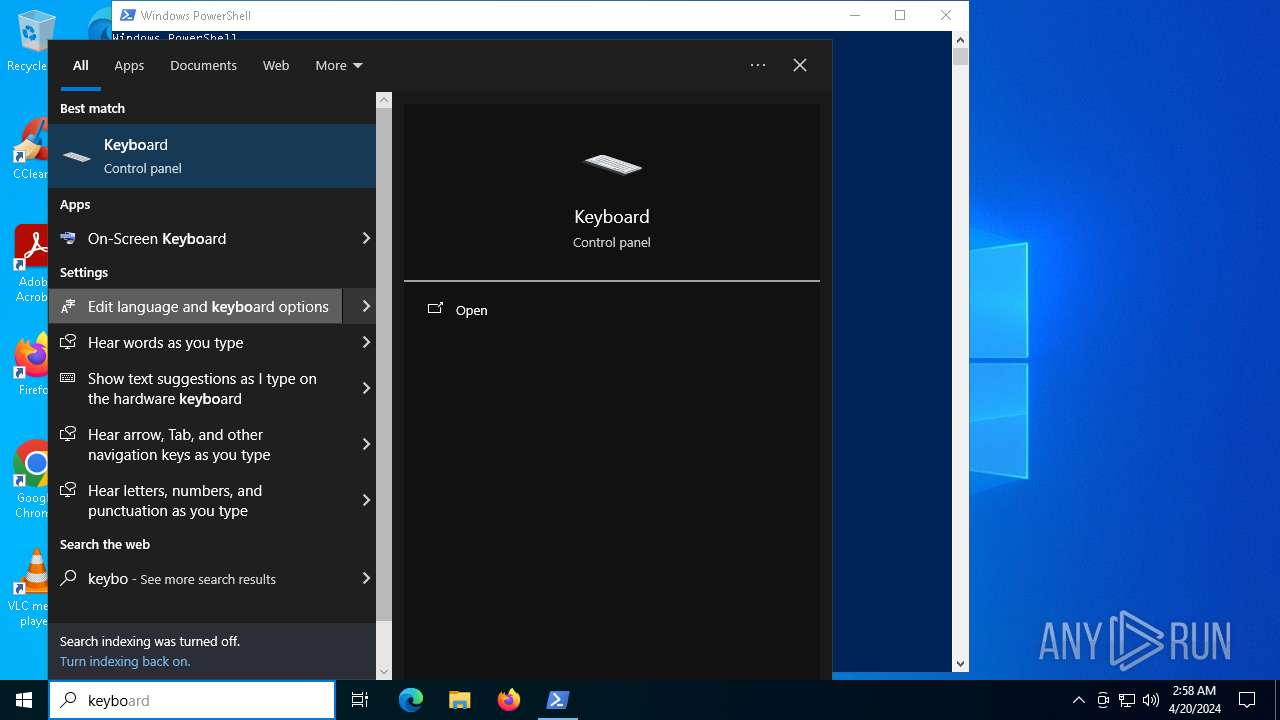
Task: Show hidden system tray icons
Action: click(x=1078, y=700)
